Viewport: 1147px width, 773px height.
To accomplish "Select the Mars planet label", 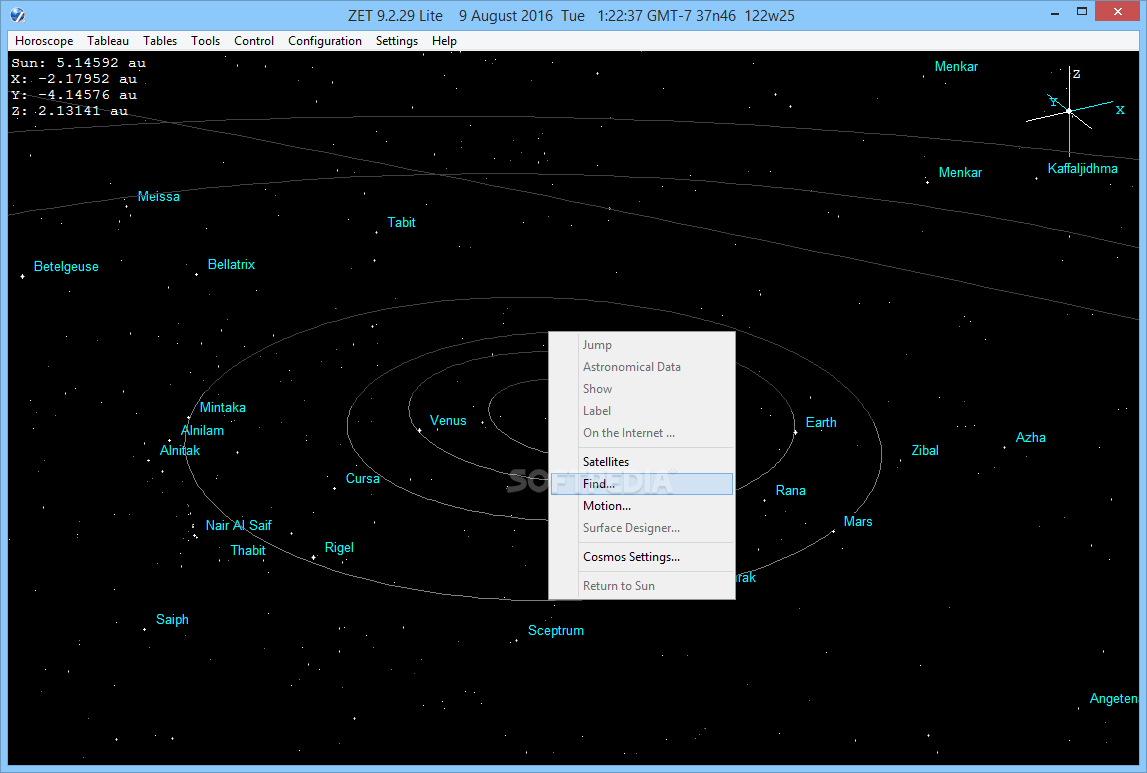I will coord(857,521).
